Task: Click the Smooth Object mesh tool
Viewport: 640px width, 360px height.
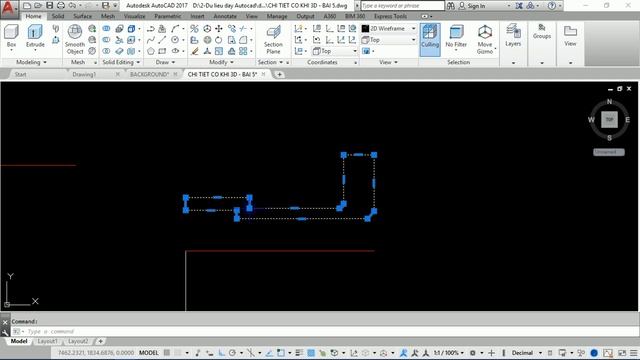Action: 75,39
